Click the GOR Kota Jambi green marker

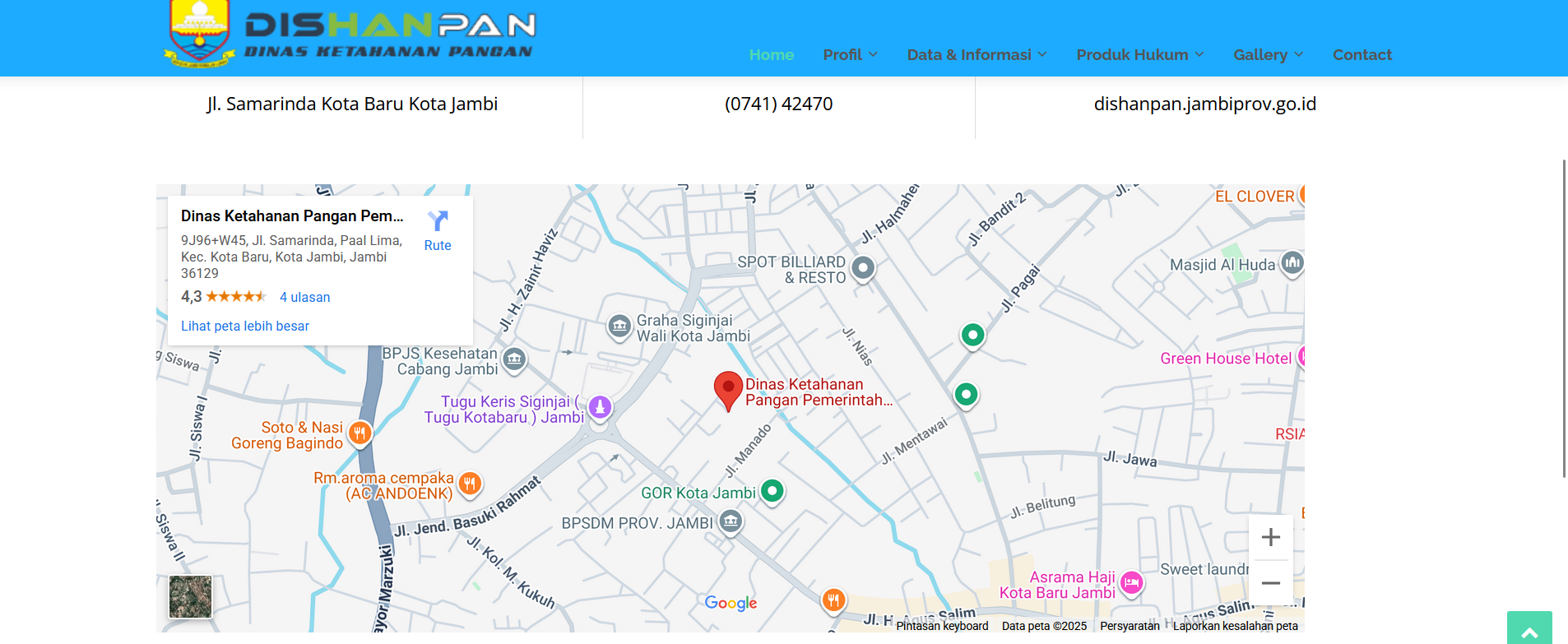tap(772, 491)
